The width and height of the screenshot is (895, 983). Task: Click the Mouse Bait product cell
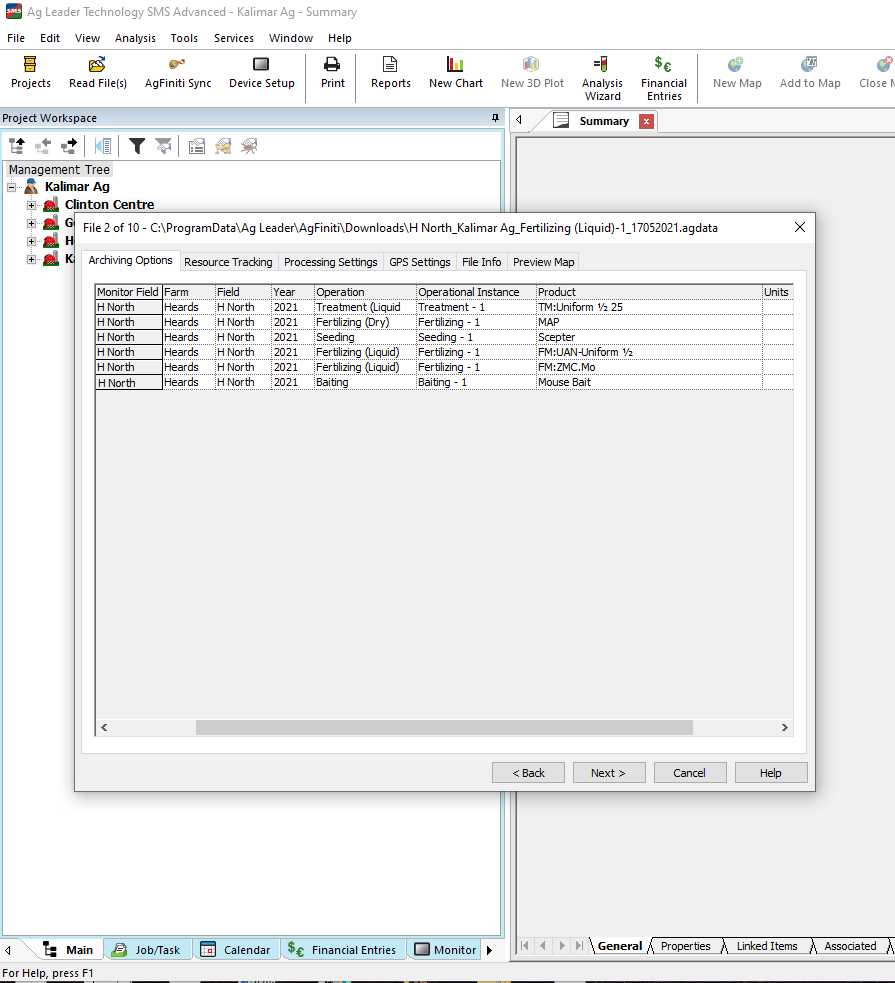click(649, 382)
